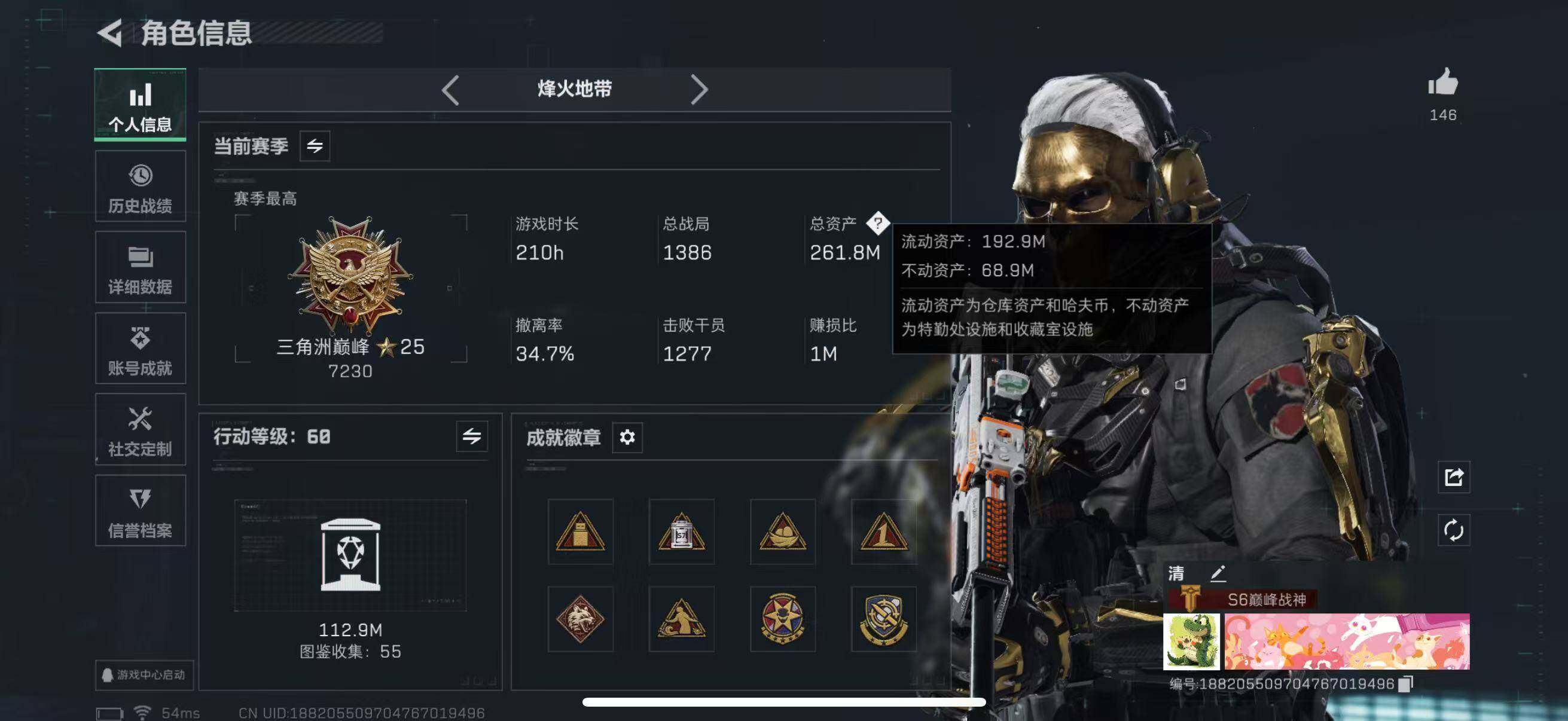This screenshot has height=721, width=1568.
Task: Click the back arrow beside 角色信息
Action: tap(110, 33)
